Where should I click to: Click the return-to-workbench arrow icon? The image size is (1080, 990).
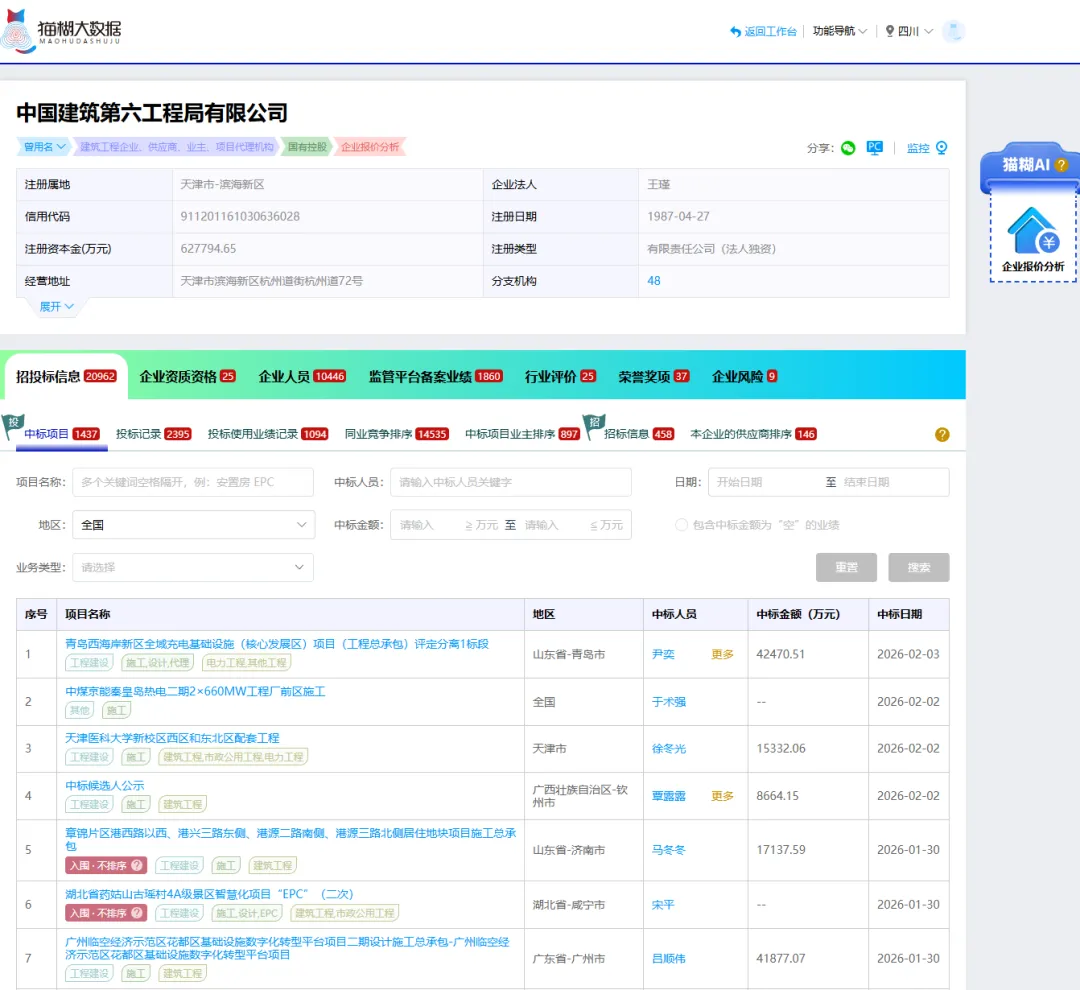[x=736, y=32]
